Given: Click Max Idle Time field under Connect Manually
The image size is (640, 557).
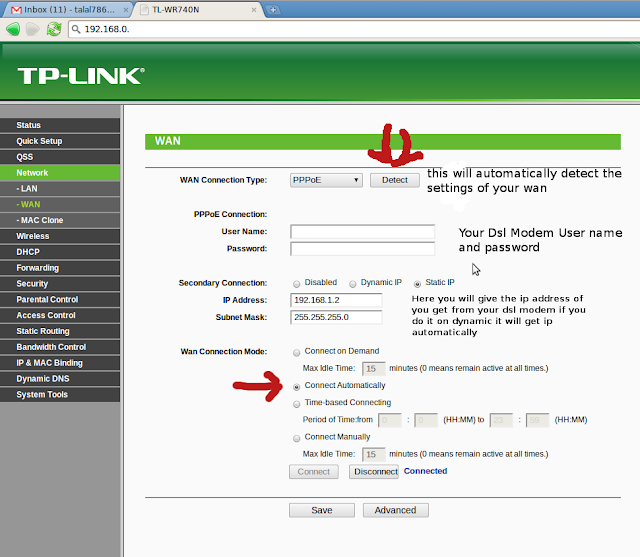Looking at the screenshot, I should [373, 454].
